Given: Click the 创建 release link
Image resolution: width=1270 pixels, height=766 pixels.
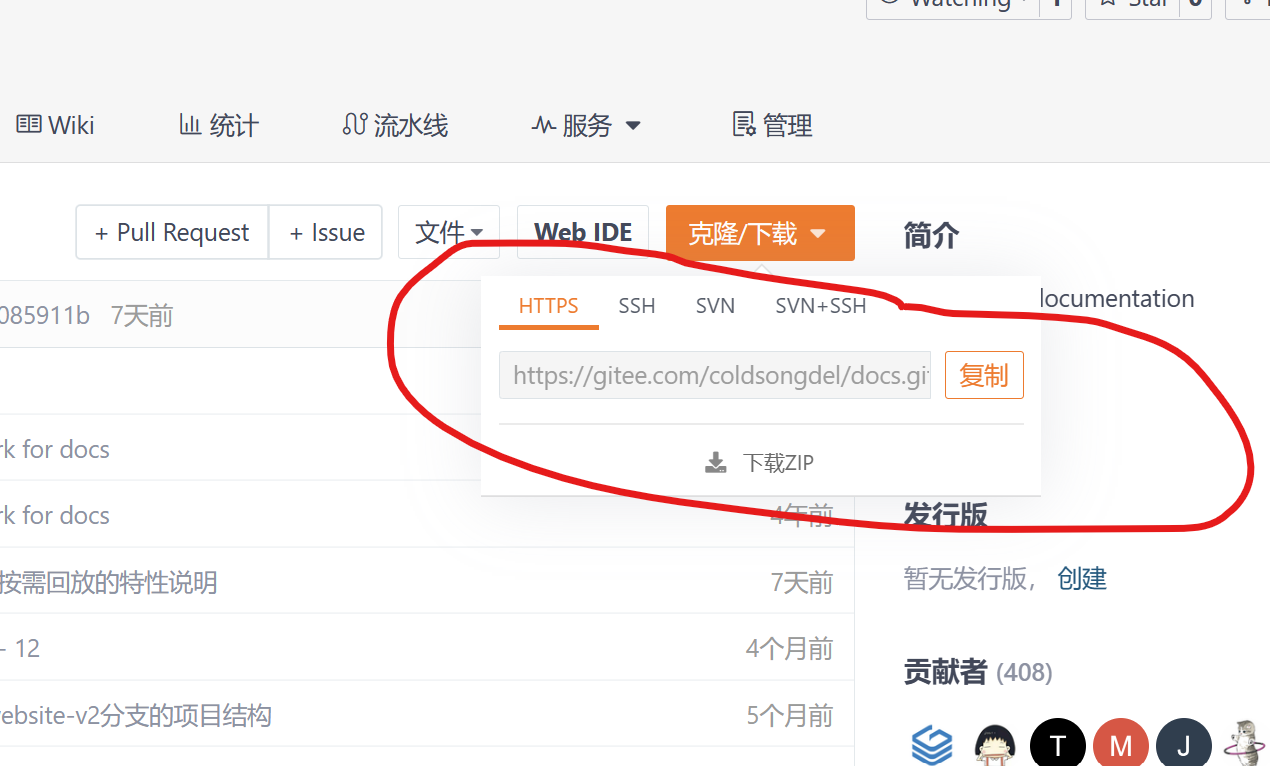Looking at the screenshot, I should 1082,578.
